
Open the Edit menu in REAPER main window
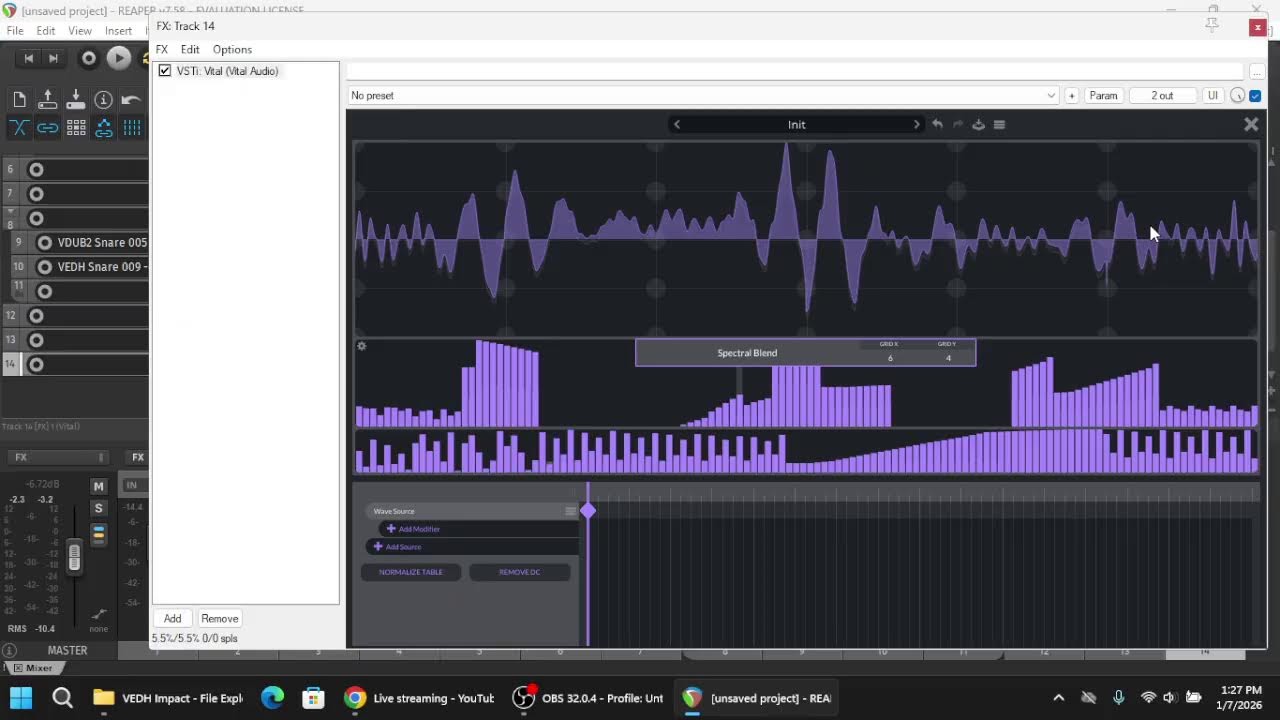[x=46, y=31]
